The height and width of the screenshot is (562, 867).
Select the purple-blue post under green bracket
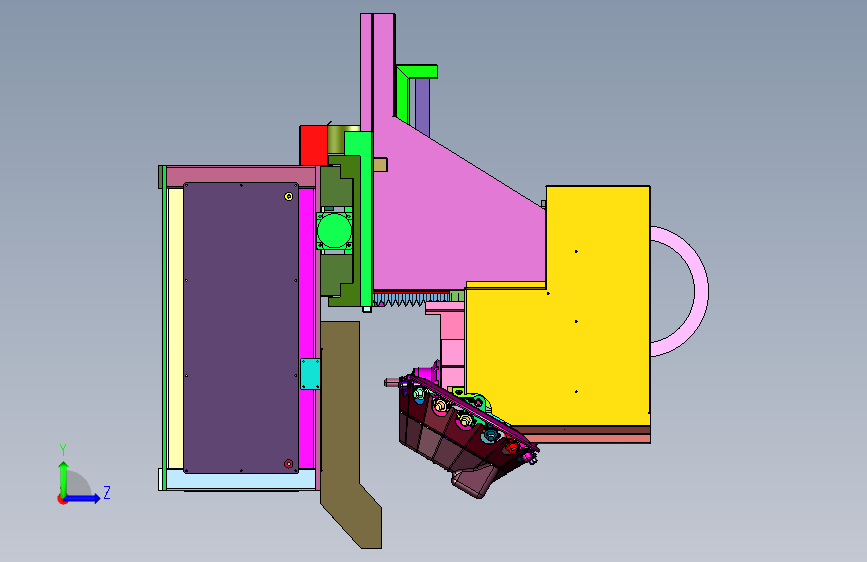(422, 107)
